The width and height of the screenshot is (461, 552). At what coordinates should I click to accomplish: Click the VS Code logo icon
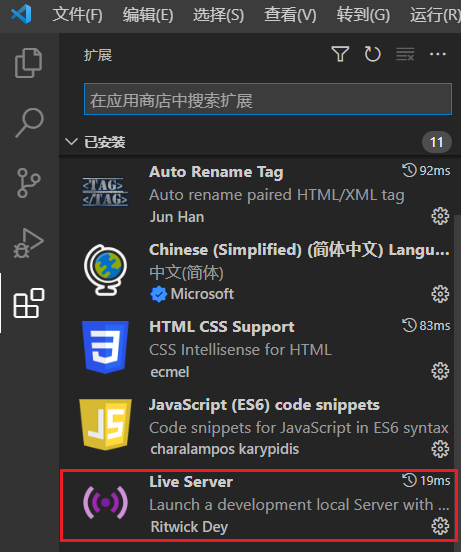coord(21,14)
